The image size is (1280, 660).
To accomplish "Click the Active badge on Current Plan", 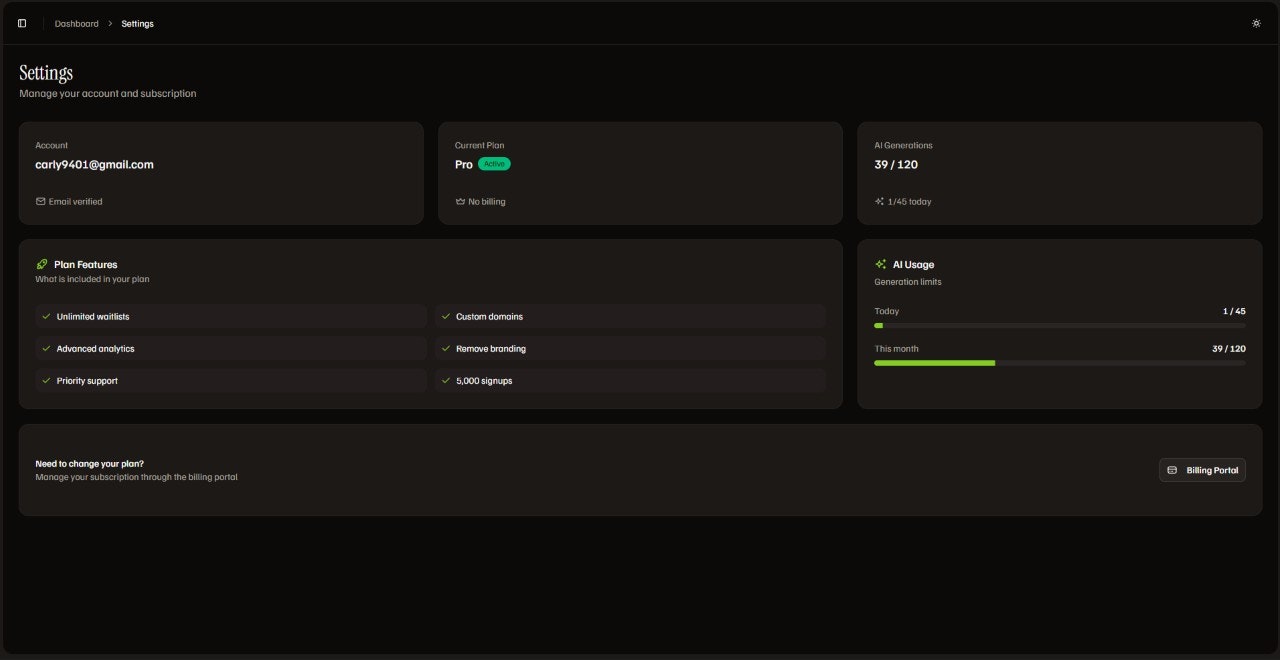I will 494,163.
